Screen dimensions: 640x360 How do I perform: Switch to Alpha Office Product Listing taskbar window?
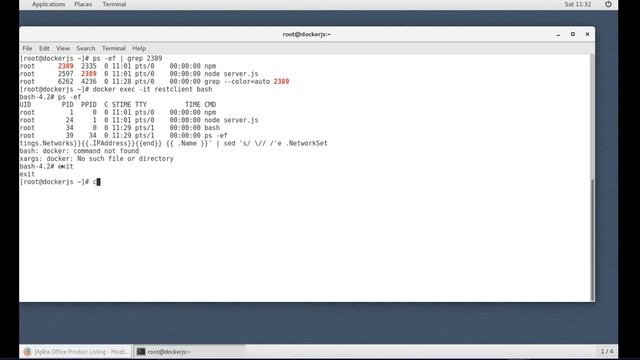(x=76, y=351)
